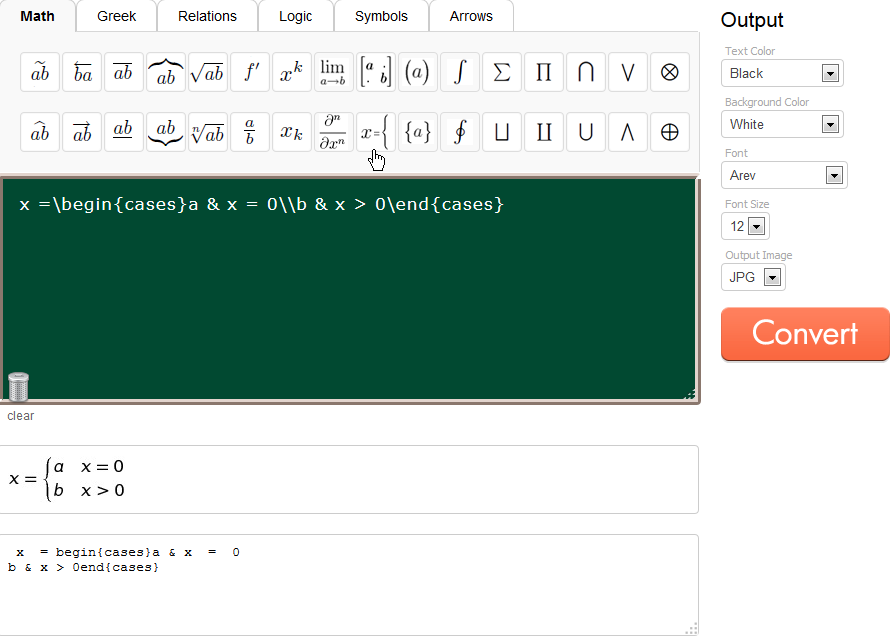This screenshot has width=895, height=638.
Task: Insert a contour integral symbol
Action: (x=459, y=131)
